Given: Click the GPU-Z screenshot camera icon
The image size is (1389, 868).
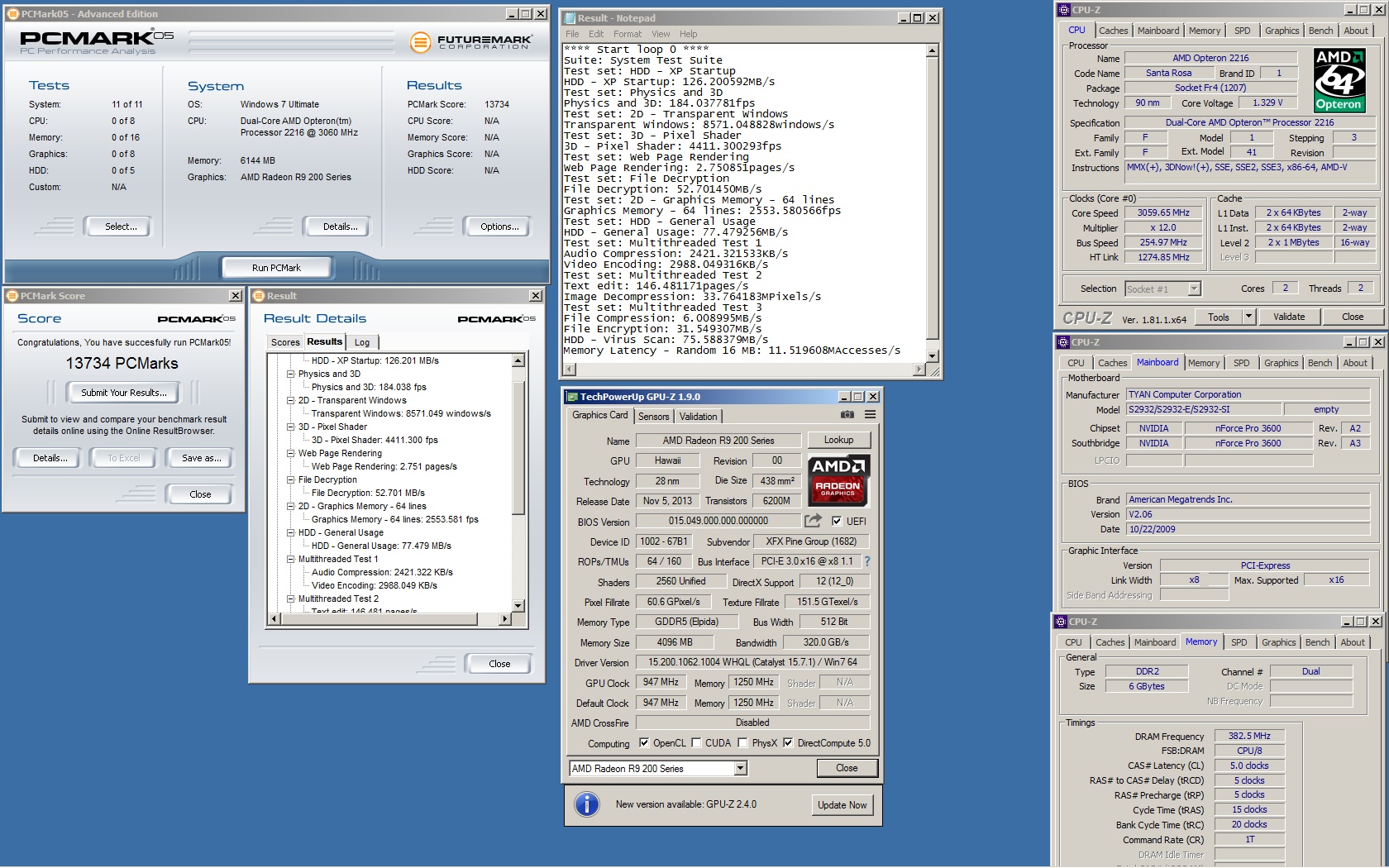Looking at the screenshot, I should tap(847, 415).
